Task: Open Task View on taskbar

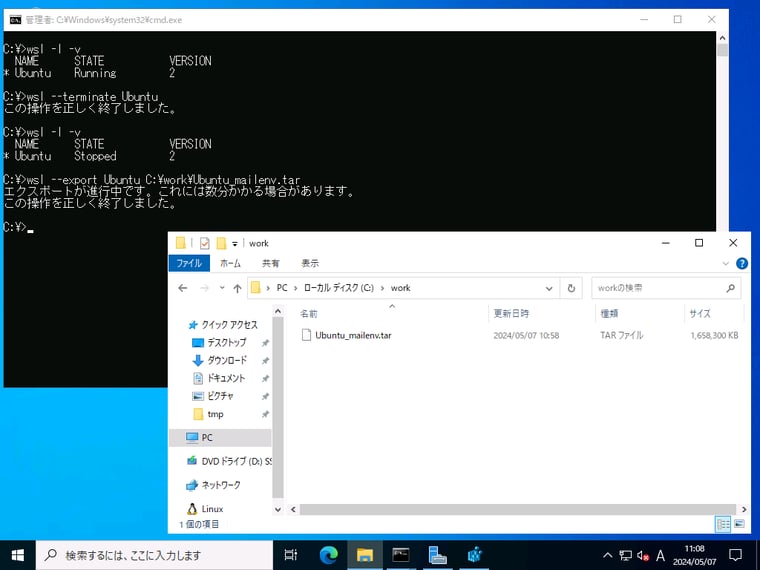Action: pos(291,555)
